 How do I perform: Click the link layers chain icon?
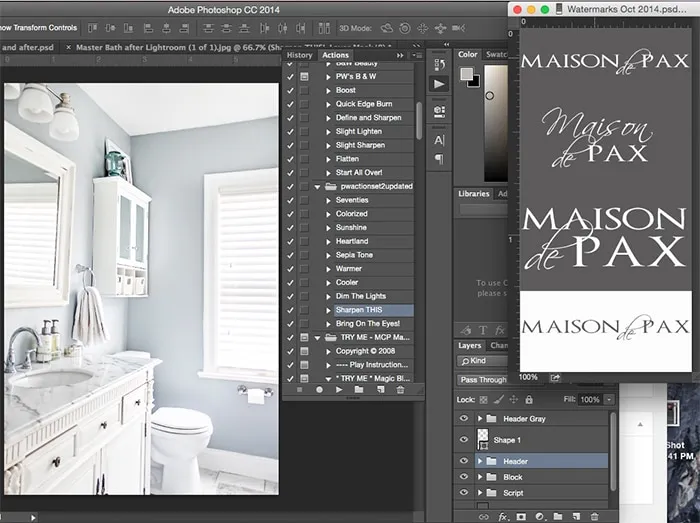(484, 517)
